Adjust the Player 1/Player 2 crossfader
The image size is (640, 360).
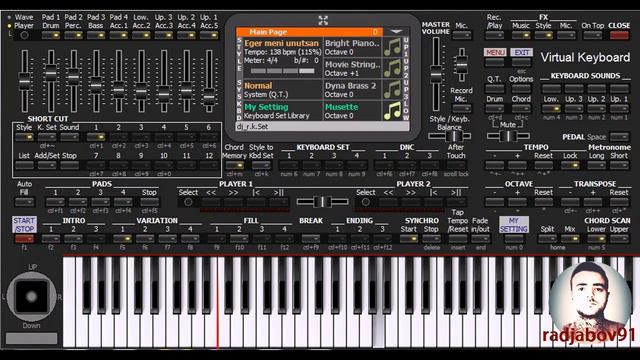(x=322, y=202)
